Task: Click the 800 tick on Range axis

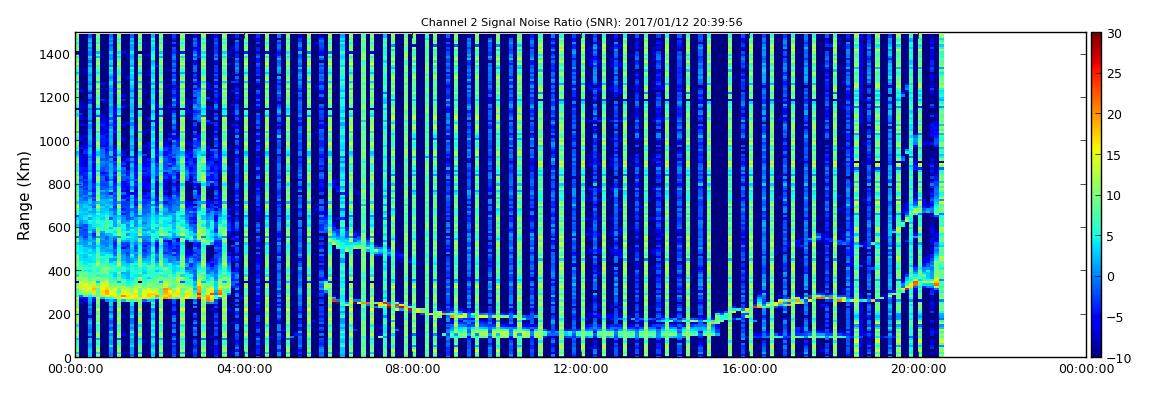Action: [x=59, y=184]
